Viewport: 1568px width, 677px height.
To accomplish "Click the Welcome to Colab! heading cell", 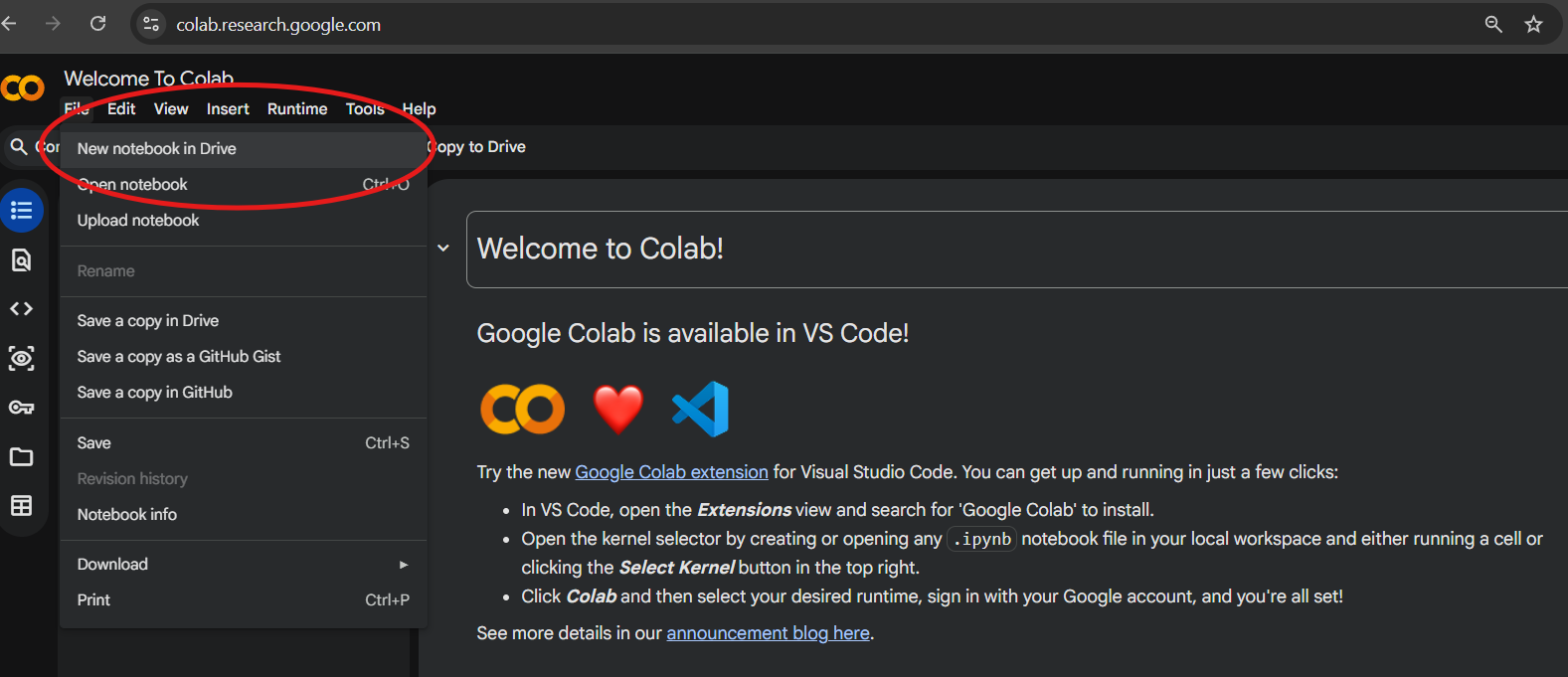I will [x=1016, y=250].
